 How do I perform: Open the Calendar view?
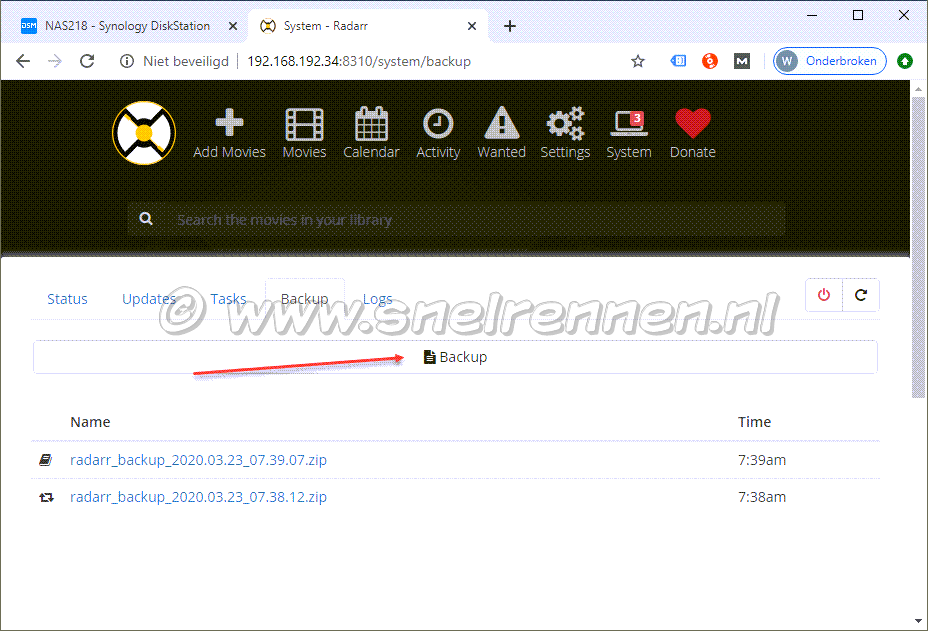click(371, 134)
